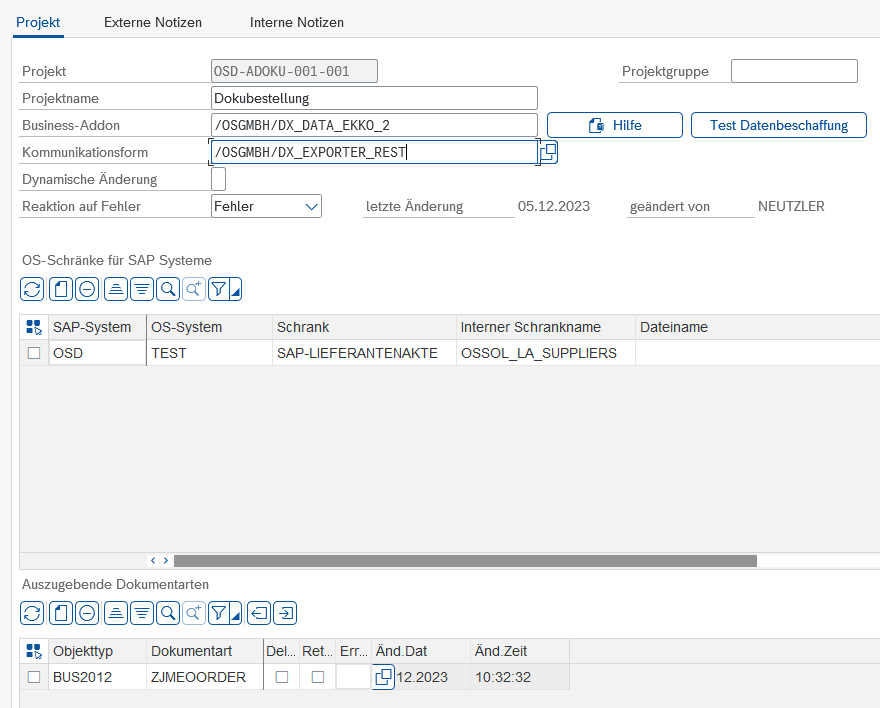Image resolution: width=880 pixels, height=708 pixels.
Task: Expand filter options arrow in OS-Schränke toolbar
Action: tap(235, 291)
